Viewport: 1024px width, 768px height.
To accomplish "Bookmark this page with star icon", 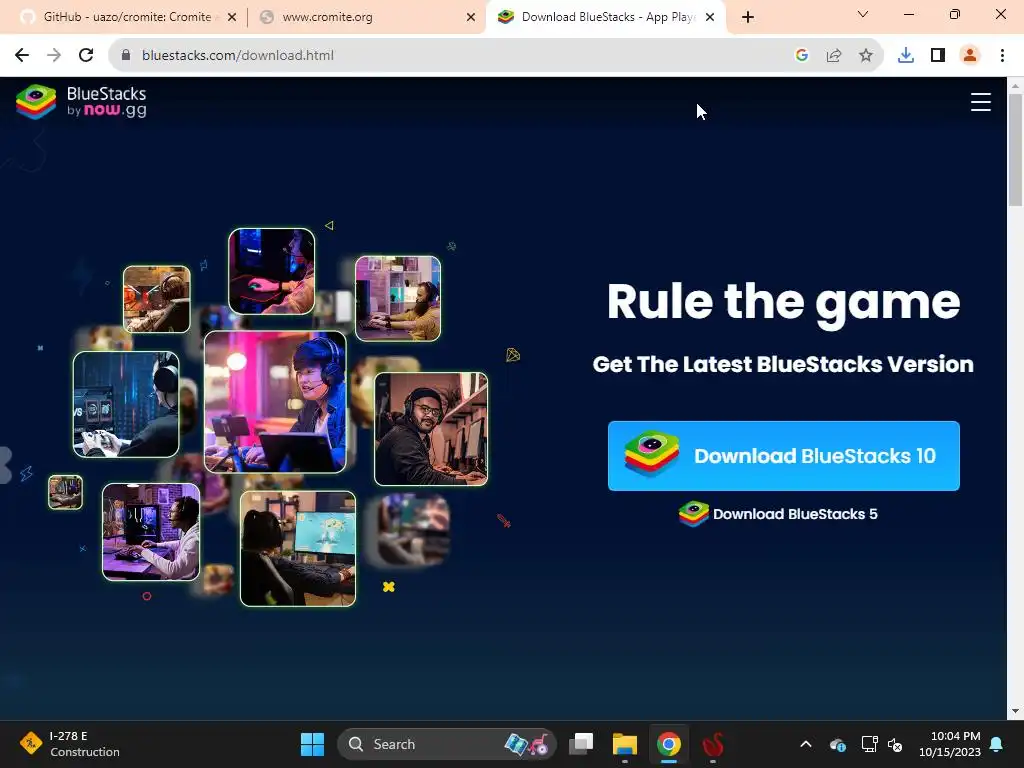I will (866, 56).
